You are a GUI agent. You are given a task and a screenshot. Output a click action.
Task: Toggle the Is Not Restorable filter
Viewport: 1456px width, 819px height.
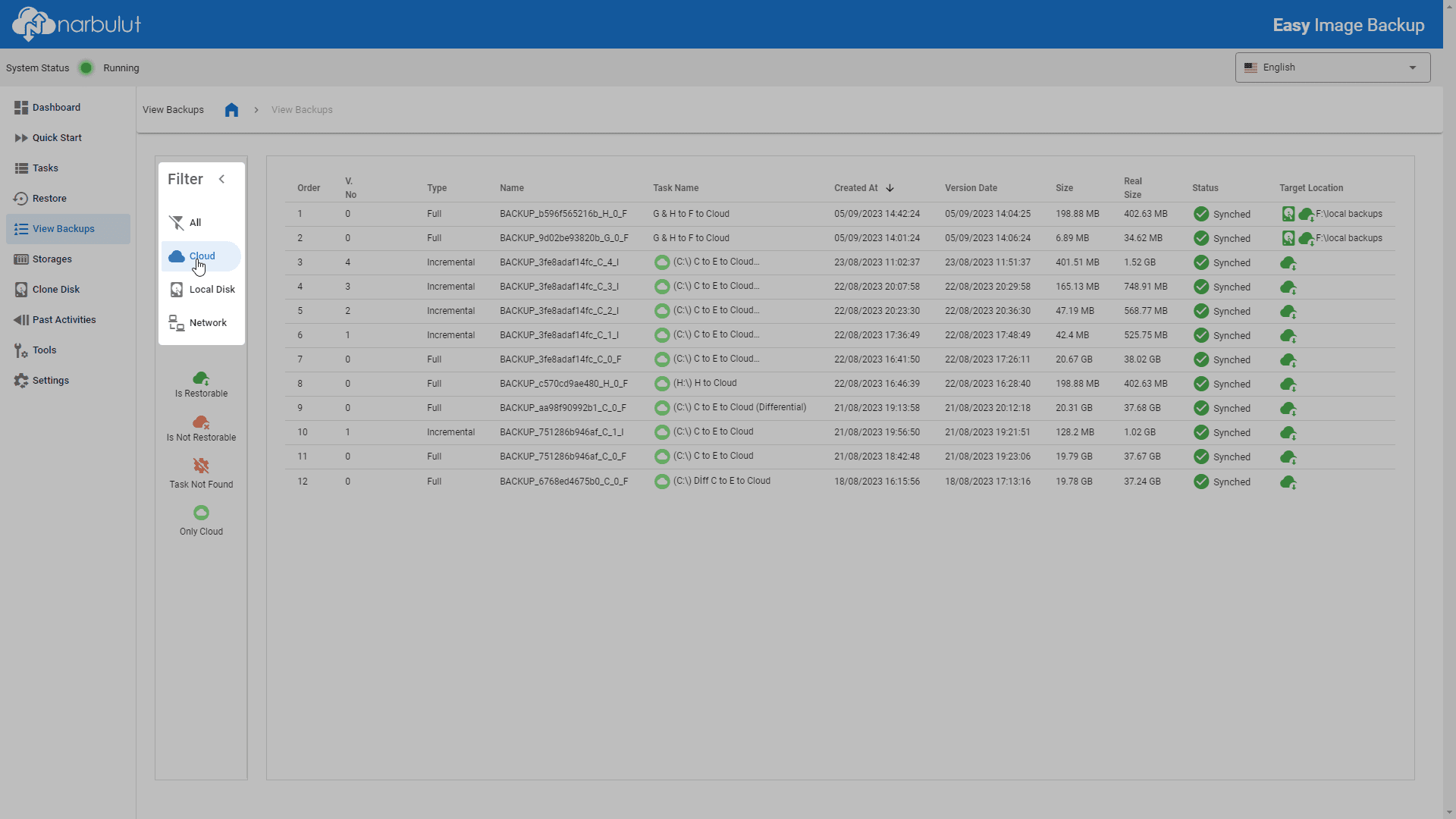[201, 428]
